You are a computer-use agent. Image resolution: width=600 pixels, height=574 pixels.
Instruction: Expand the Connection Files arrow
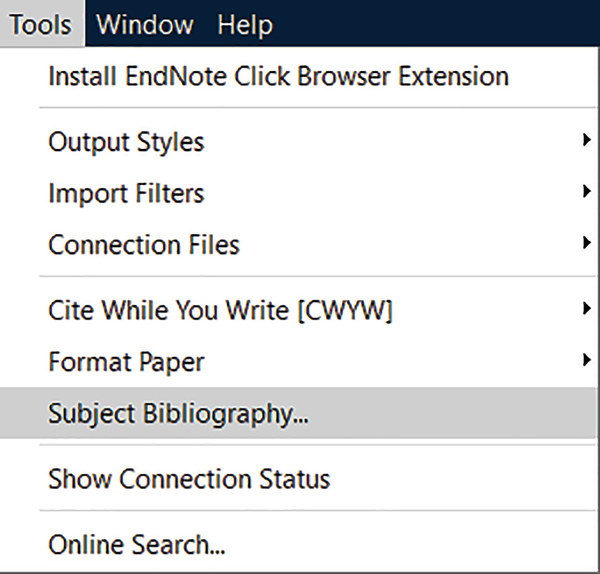point(586,243)
